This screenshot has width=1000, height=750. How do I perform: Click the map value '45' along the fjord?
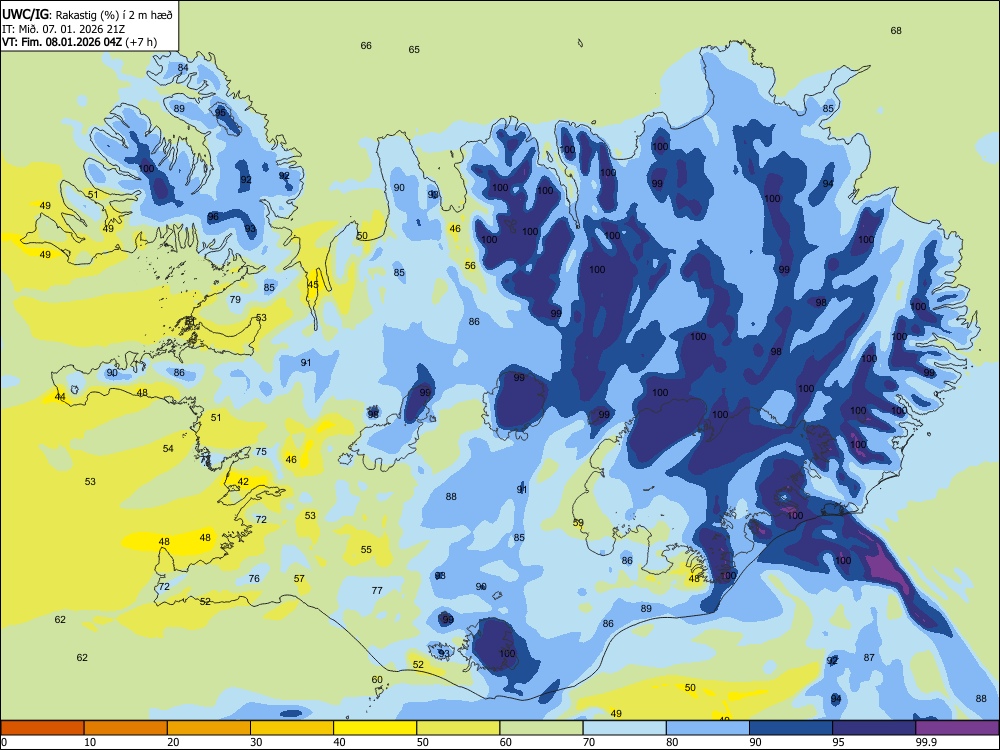(312, 285)
